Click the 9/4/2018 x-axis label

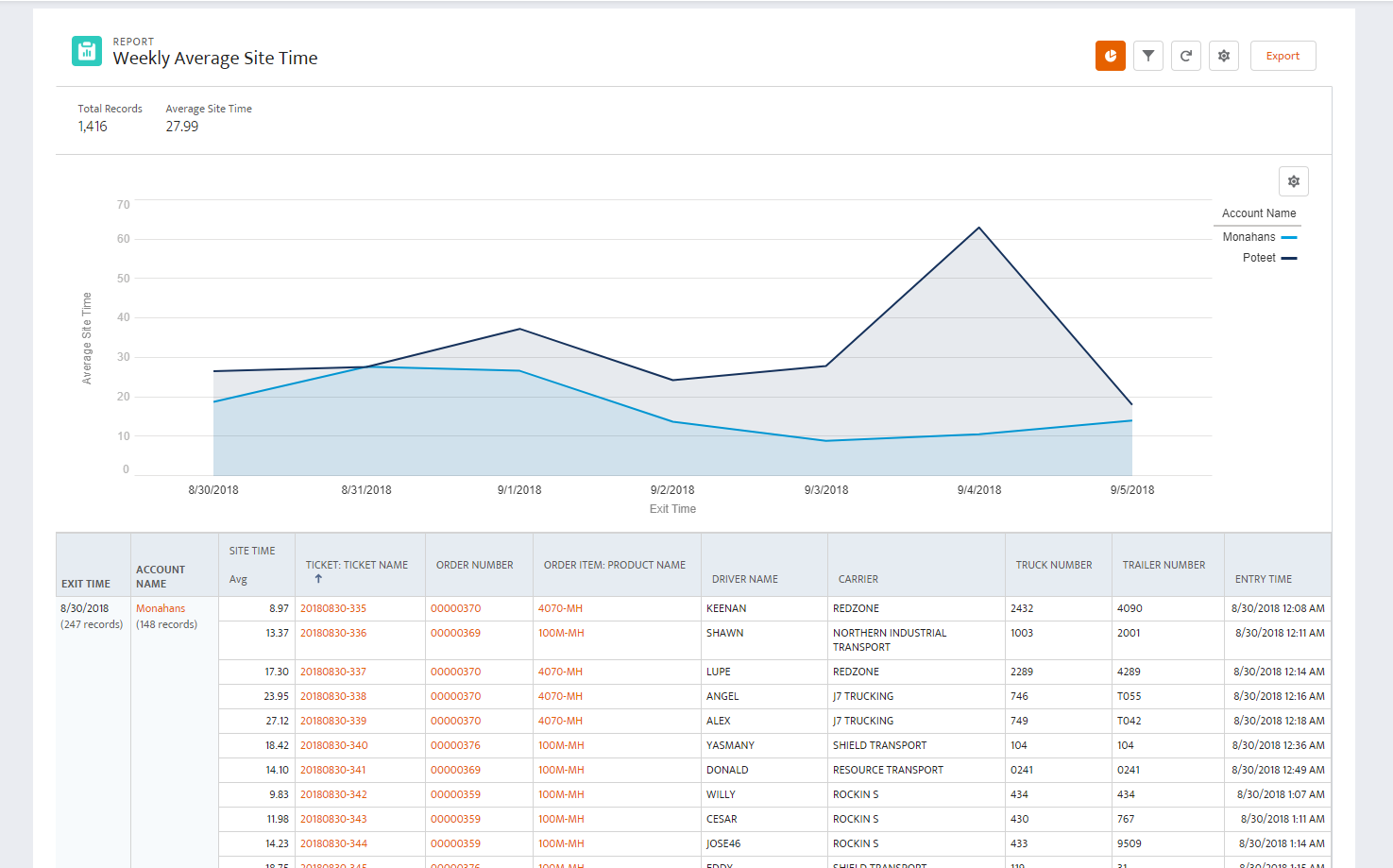tap(979, 490)
